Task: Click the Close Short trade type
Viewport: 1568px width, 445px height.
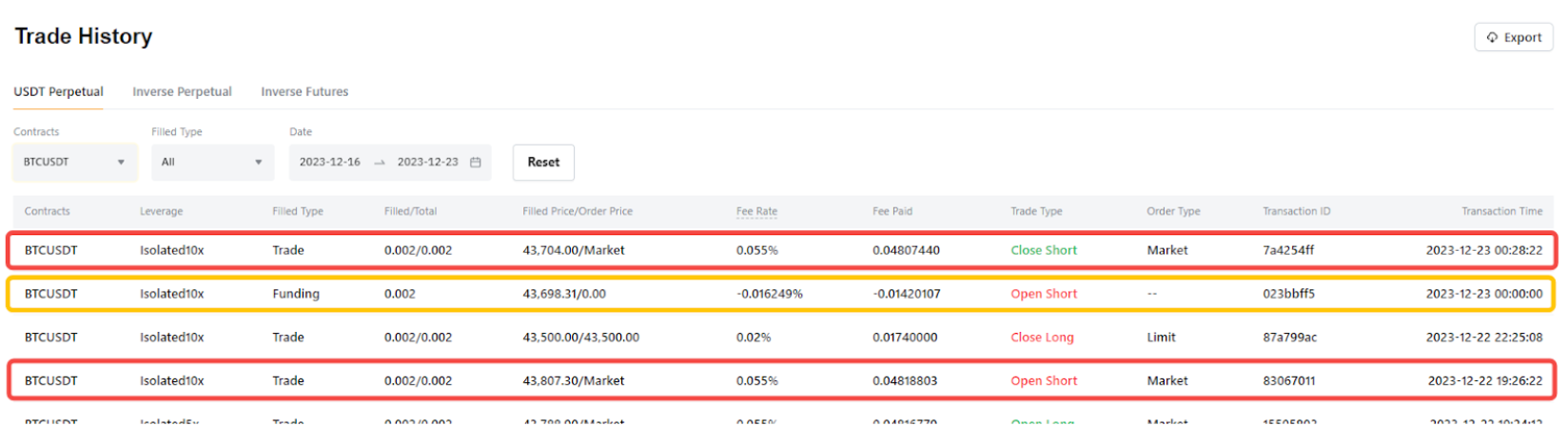Action: pos(1044,251)
